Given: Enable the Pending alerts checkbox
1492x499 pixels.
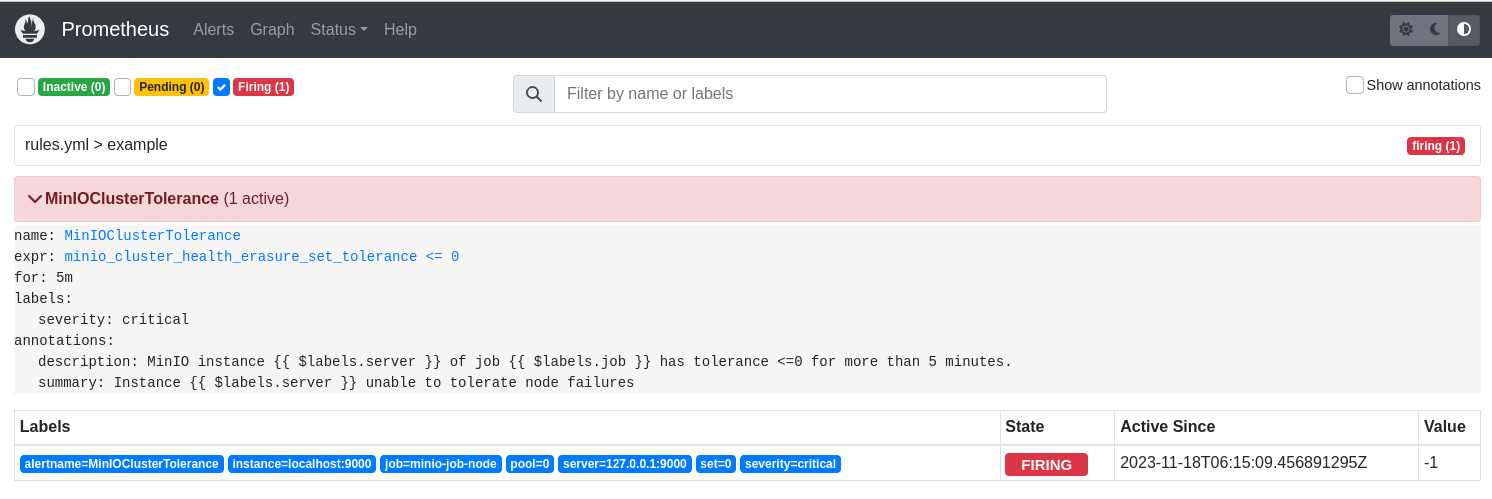Looking at the screenshot, I should point(123,87).
